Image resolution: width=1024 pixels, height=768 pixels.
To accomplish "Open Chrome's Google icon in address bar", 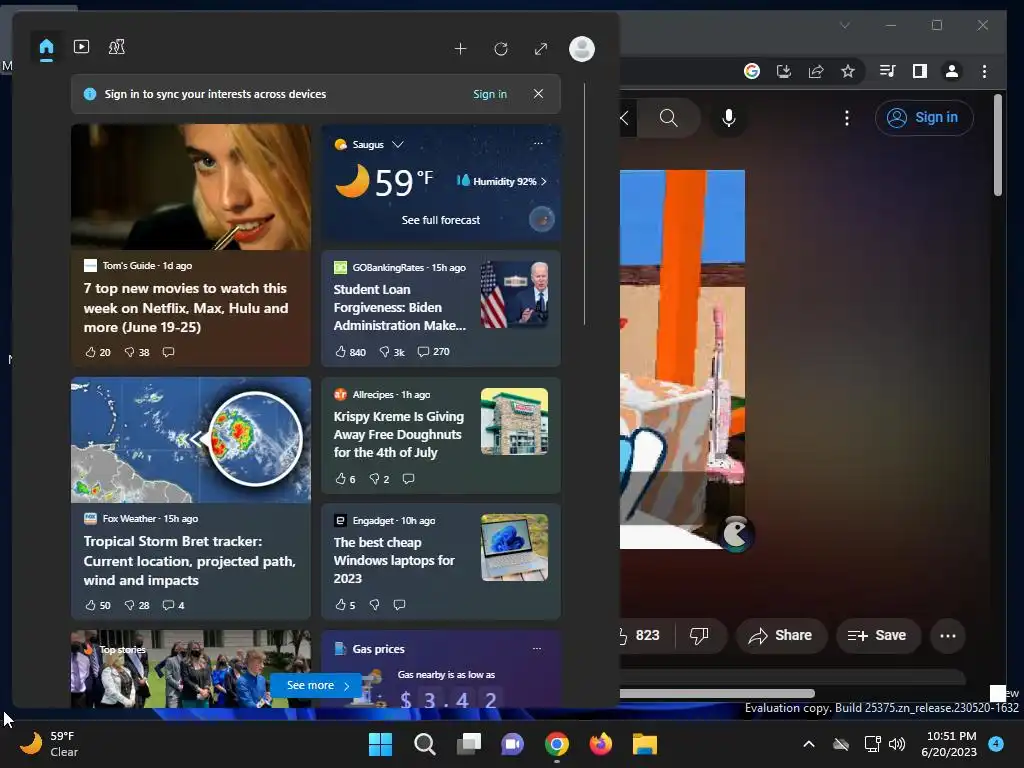I will click(x=752, y=71).
